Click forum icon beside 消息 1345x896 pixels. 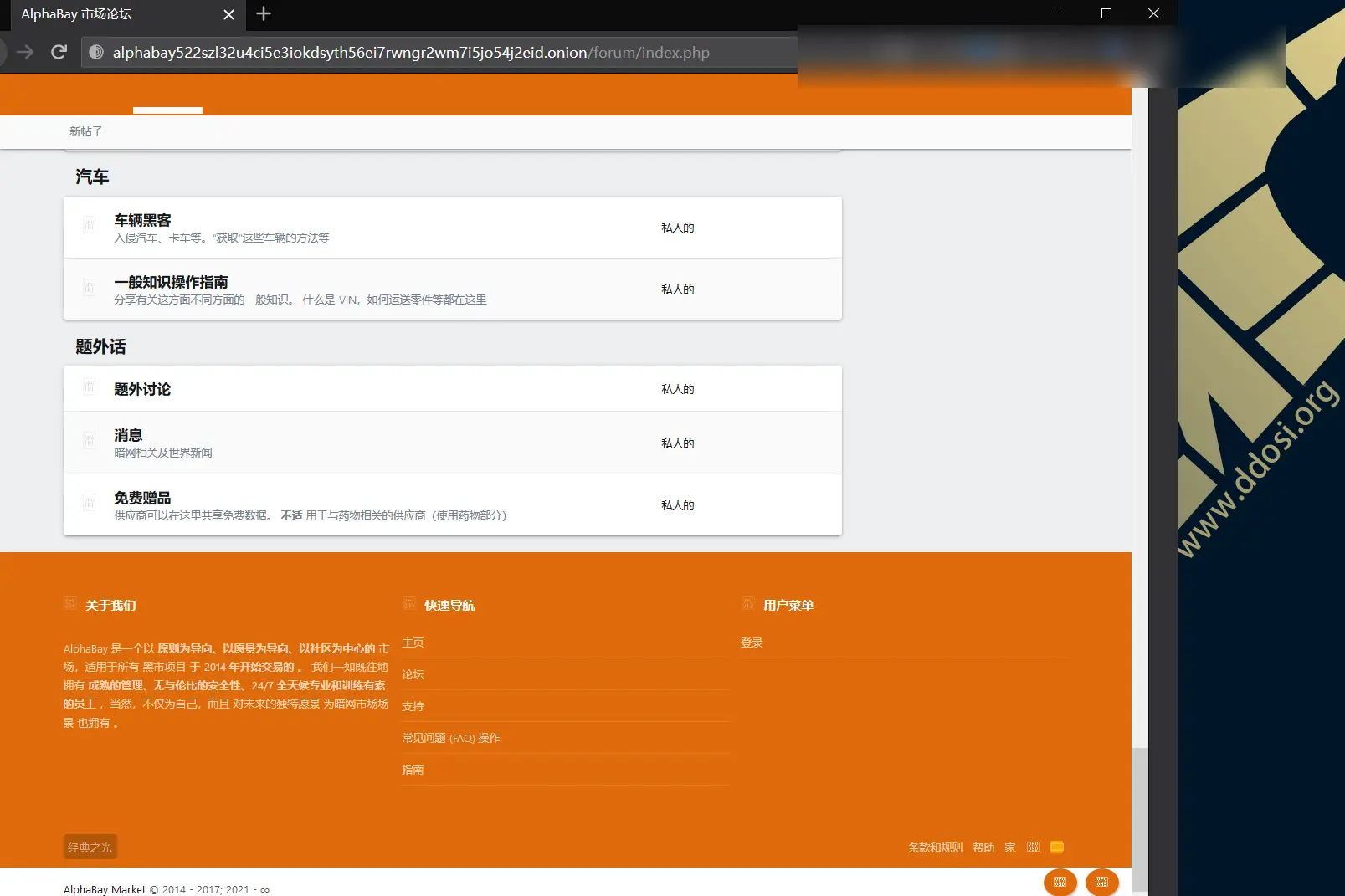tap(90, 440)
